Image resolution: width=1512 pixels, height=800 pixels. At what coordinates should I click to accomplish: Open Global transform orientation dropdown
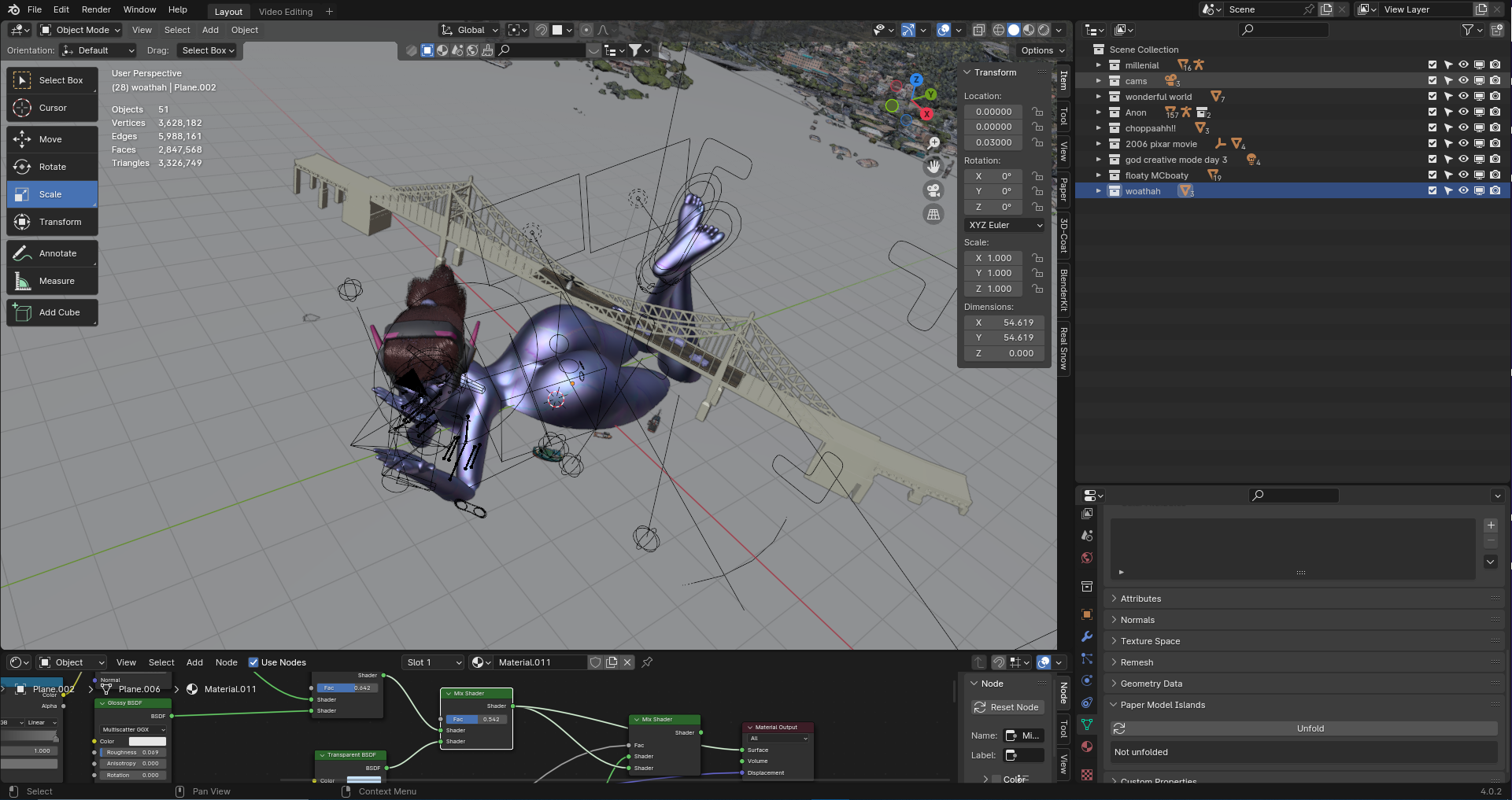[470, 30]
